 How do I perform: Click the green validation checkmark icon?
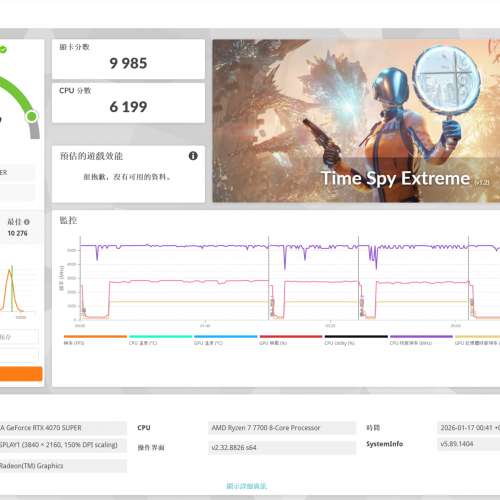[3, 49]
